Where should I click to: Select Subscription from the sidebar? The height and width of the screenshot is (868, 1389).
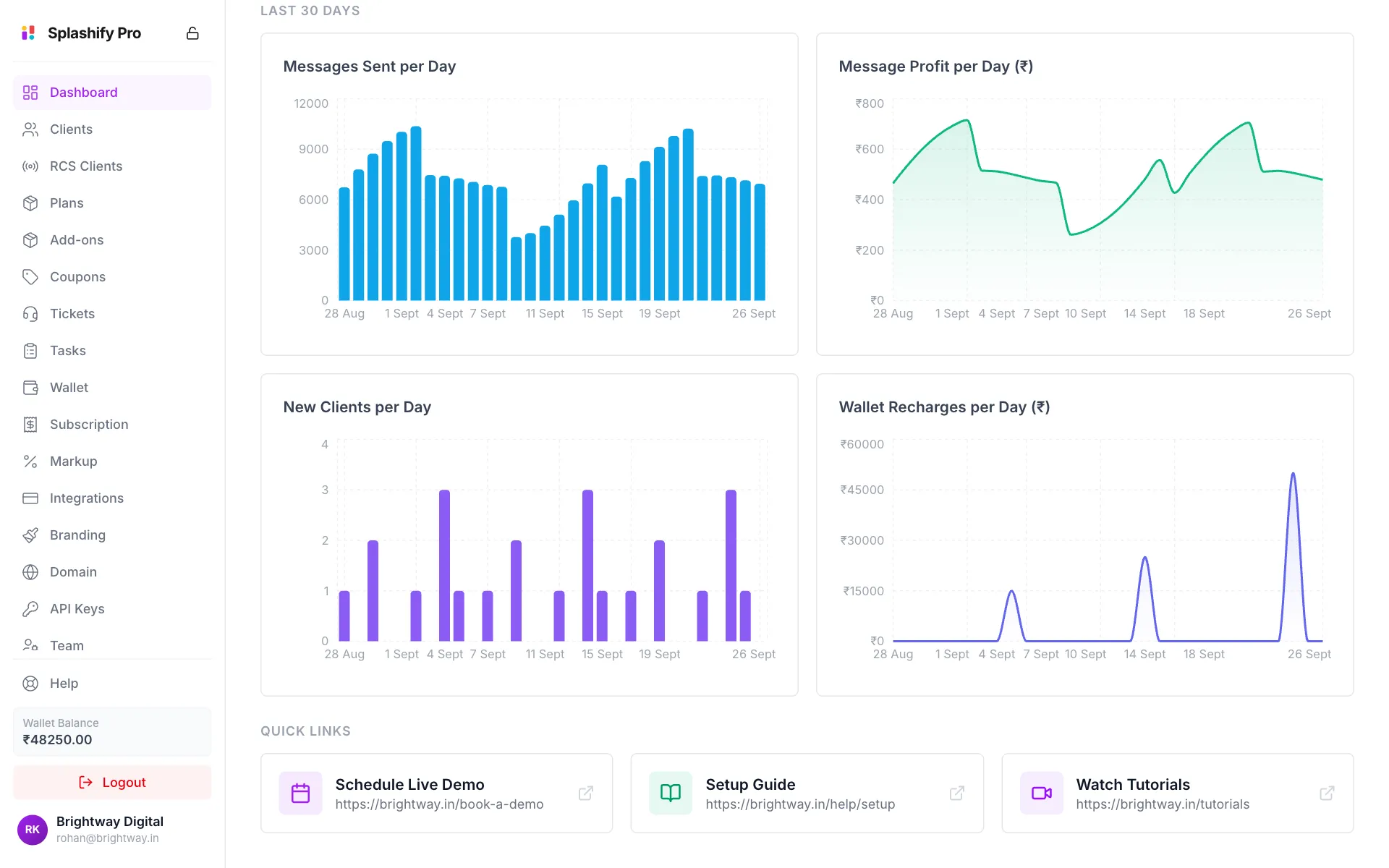tap(112, 425)
